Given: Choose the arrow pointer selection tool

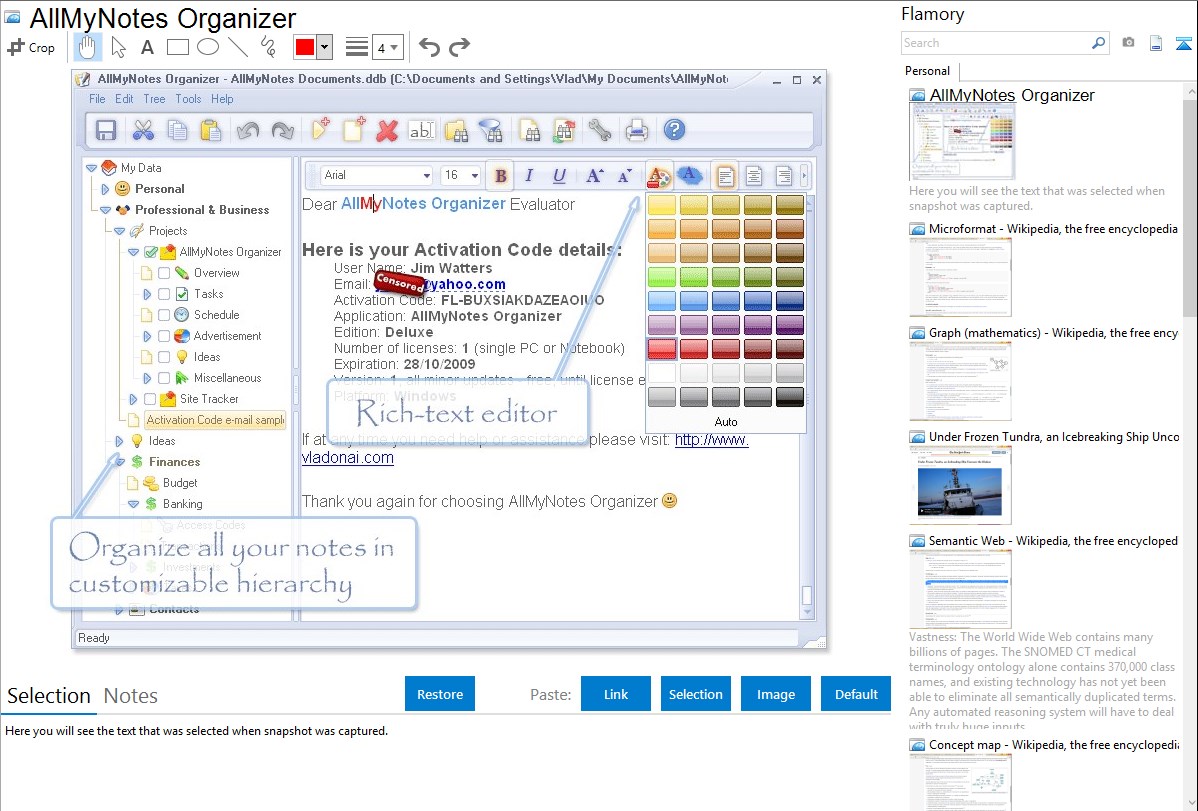Looking at the screenshot, I should 118,47.
